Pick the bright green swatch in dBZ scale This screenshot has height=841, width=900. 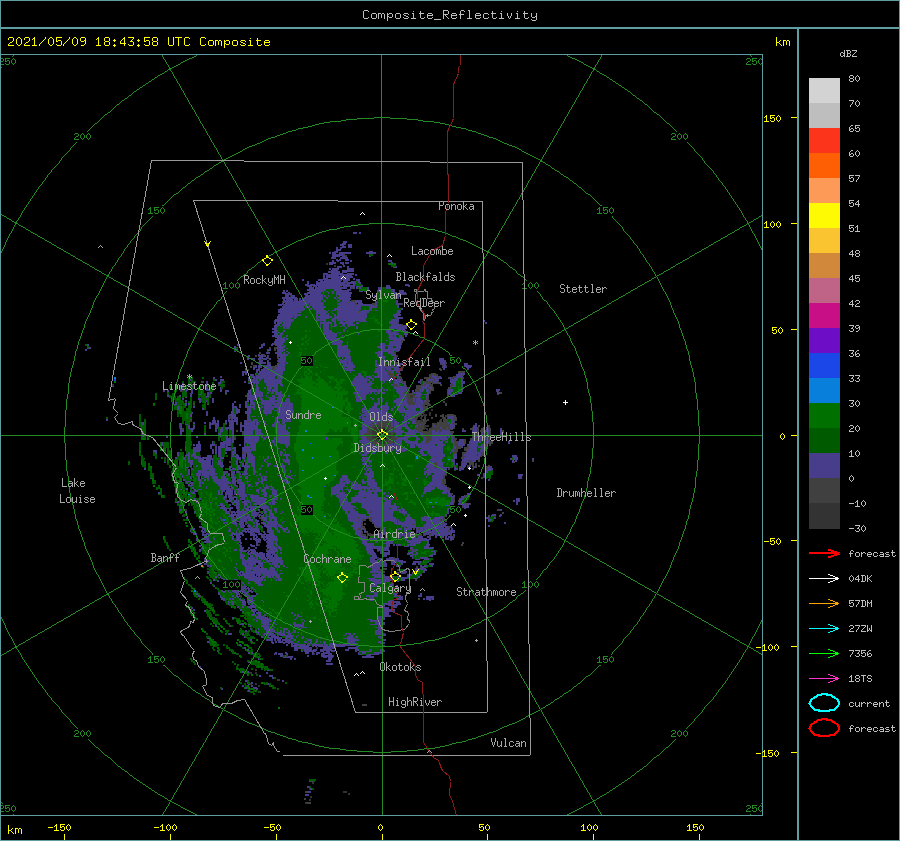[824, 416]
